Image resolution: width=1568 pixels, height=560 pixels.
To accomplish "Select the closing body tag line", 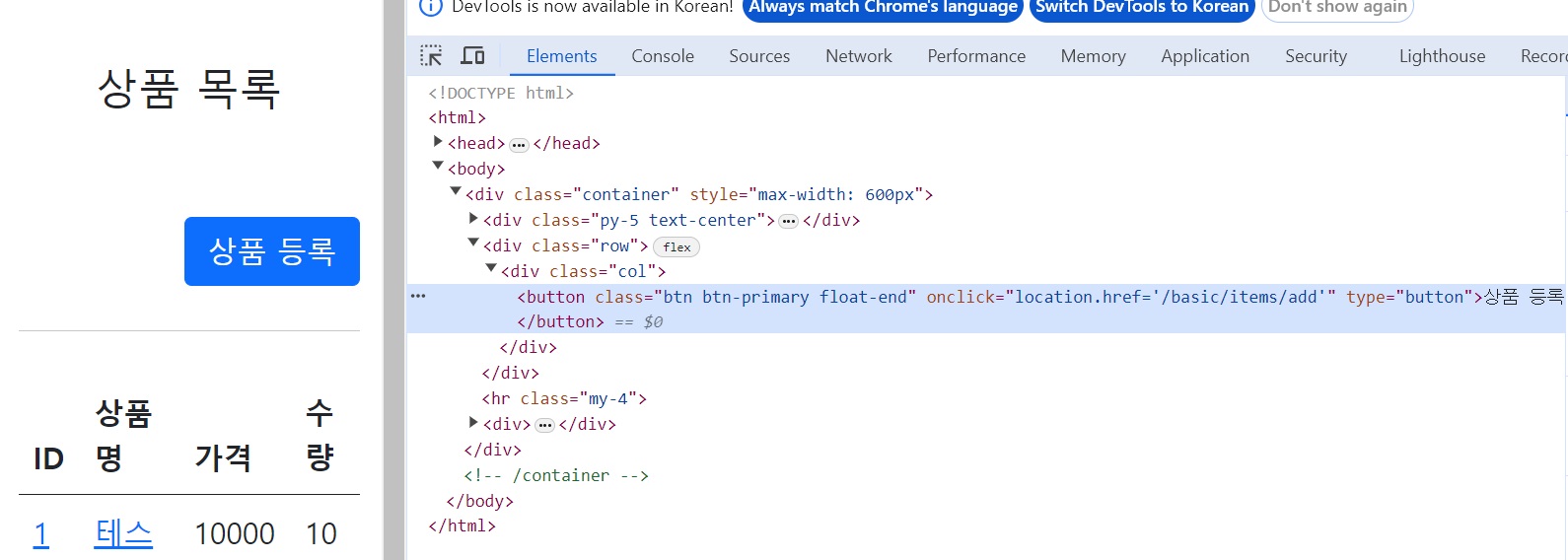I will 479,501.
